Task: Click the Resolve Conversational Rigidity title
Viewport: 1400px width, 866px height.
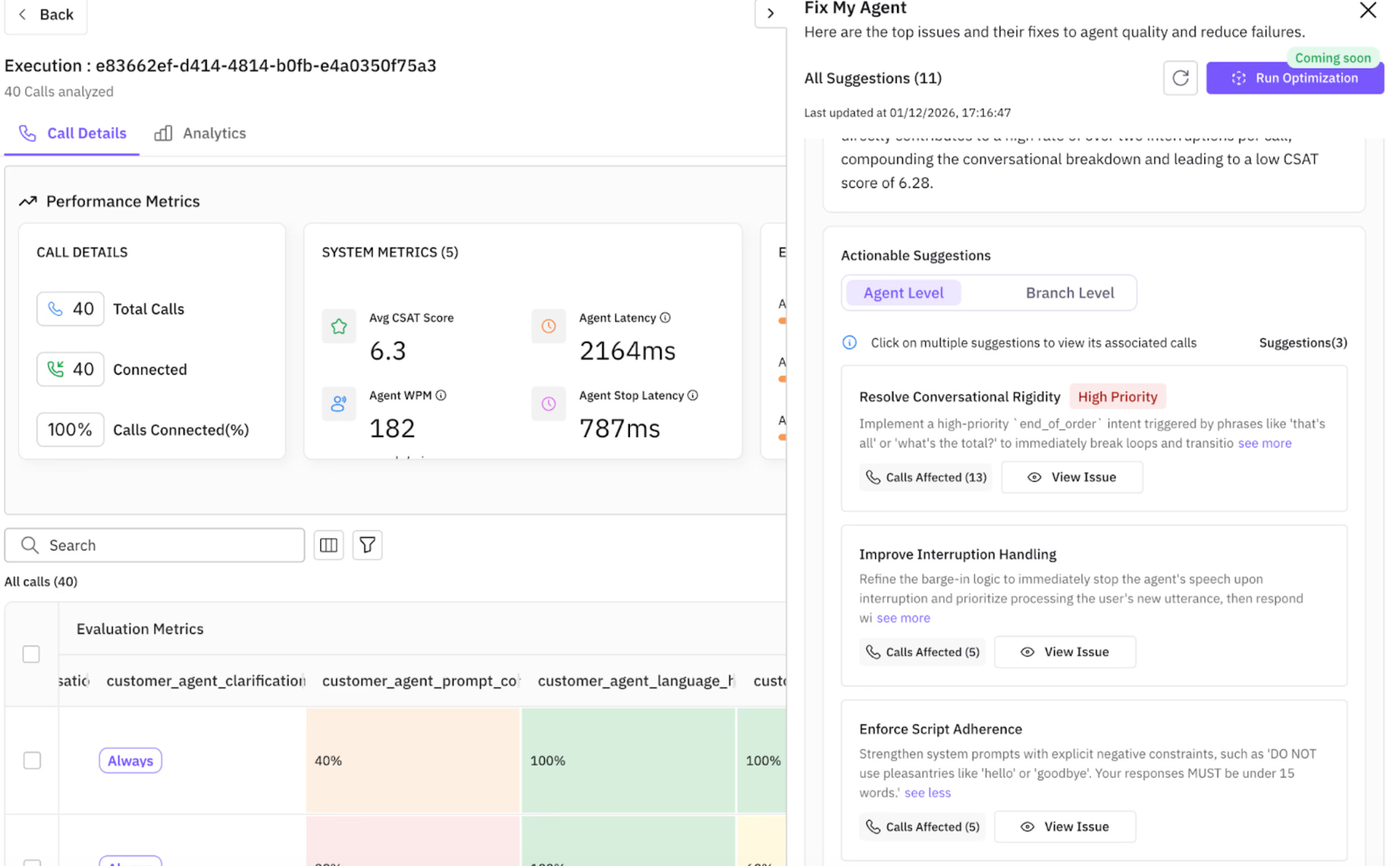Action: click(x=960, y=396)
